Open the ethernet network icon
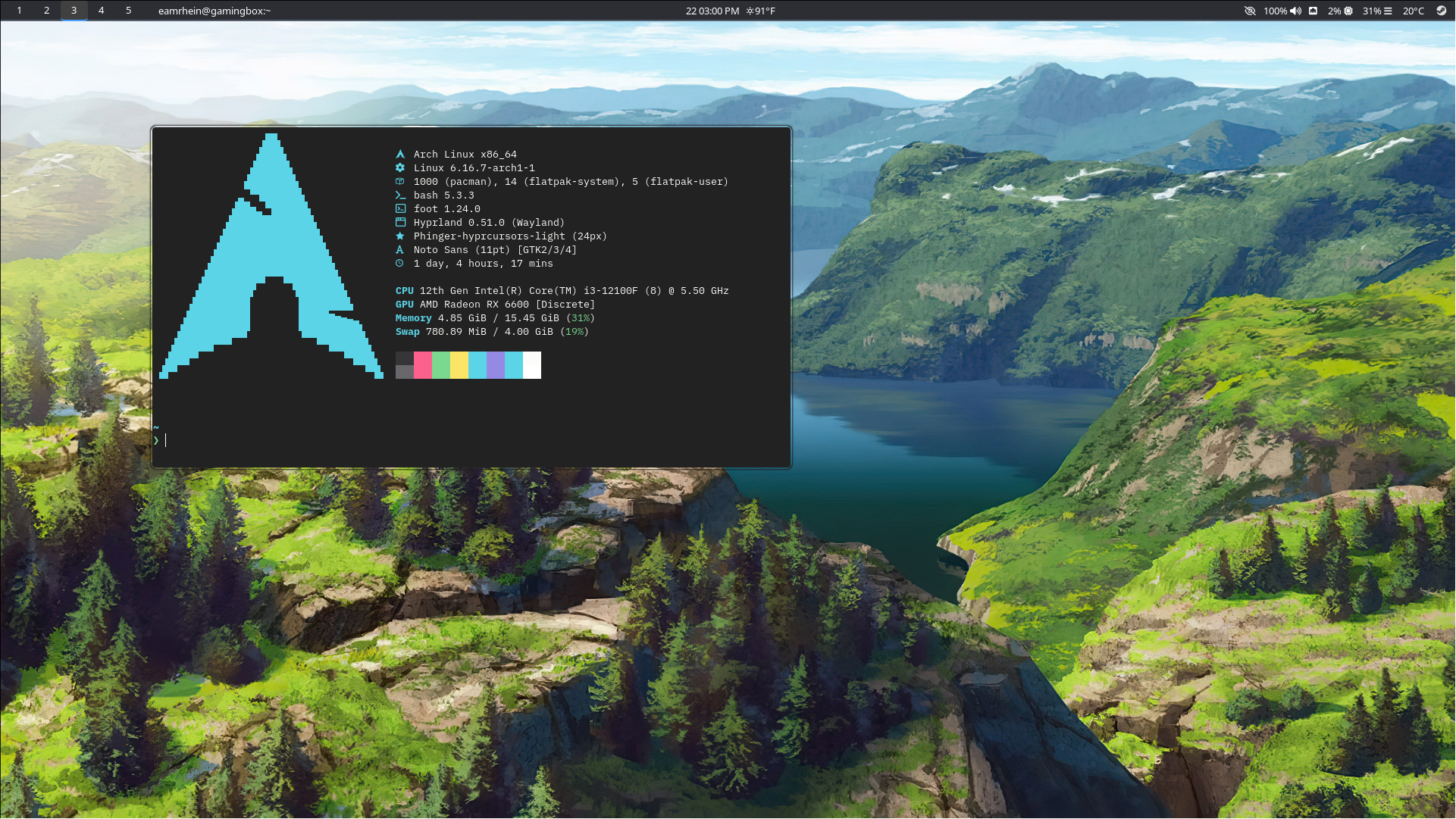 point(1313,11)
